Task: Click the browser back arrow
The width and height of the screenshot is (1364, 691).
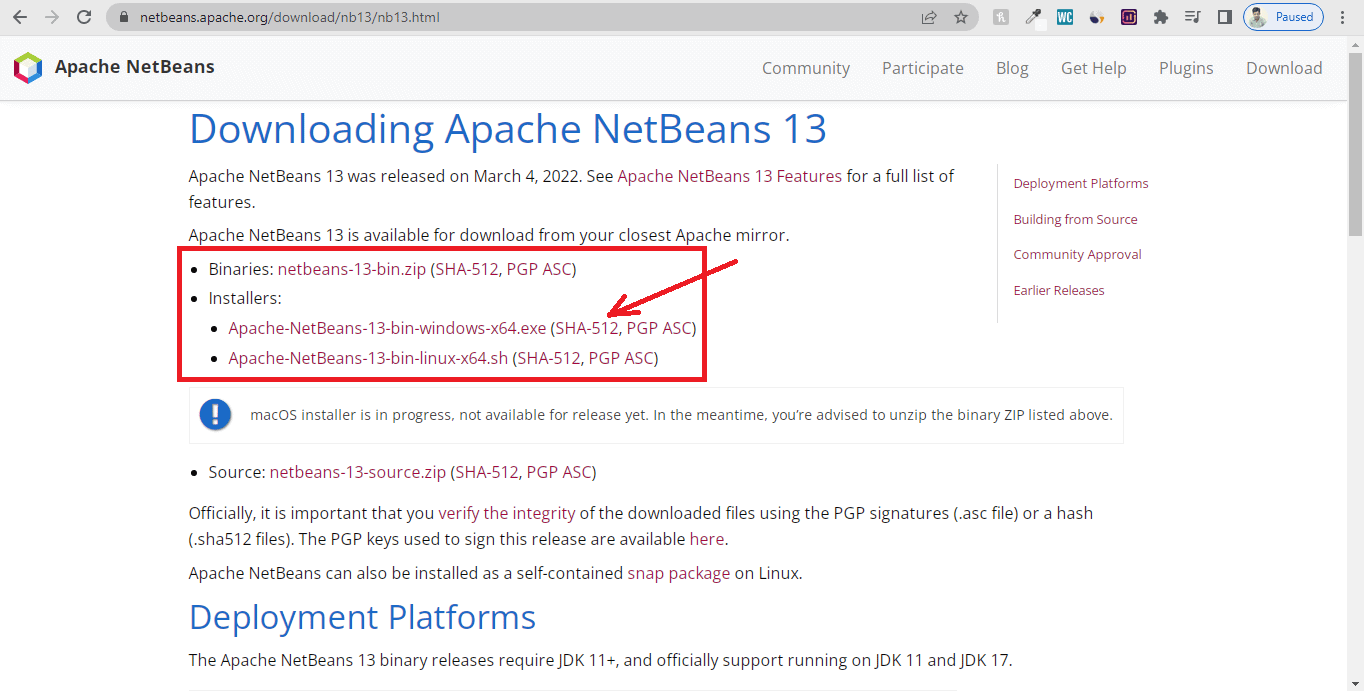Action: 20,17
